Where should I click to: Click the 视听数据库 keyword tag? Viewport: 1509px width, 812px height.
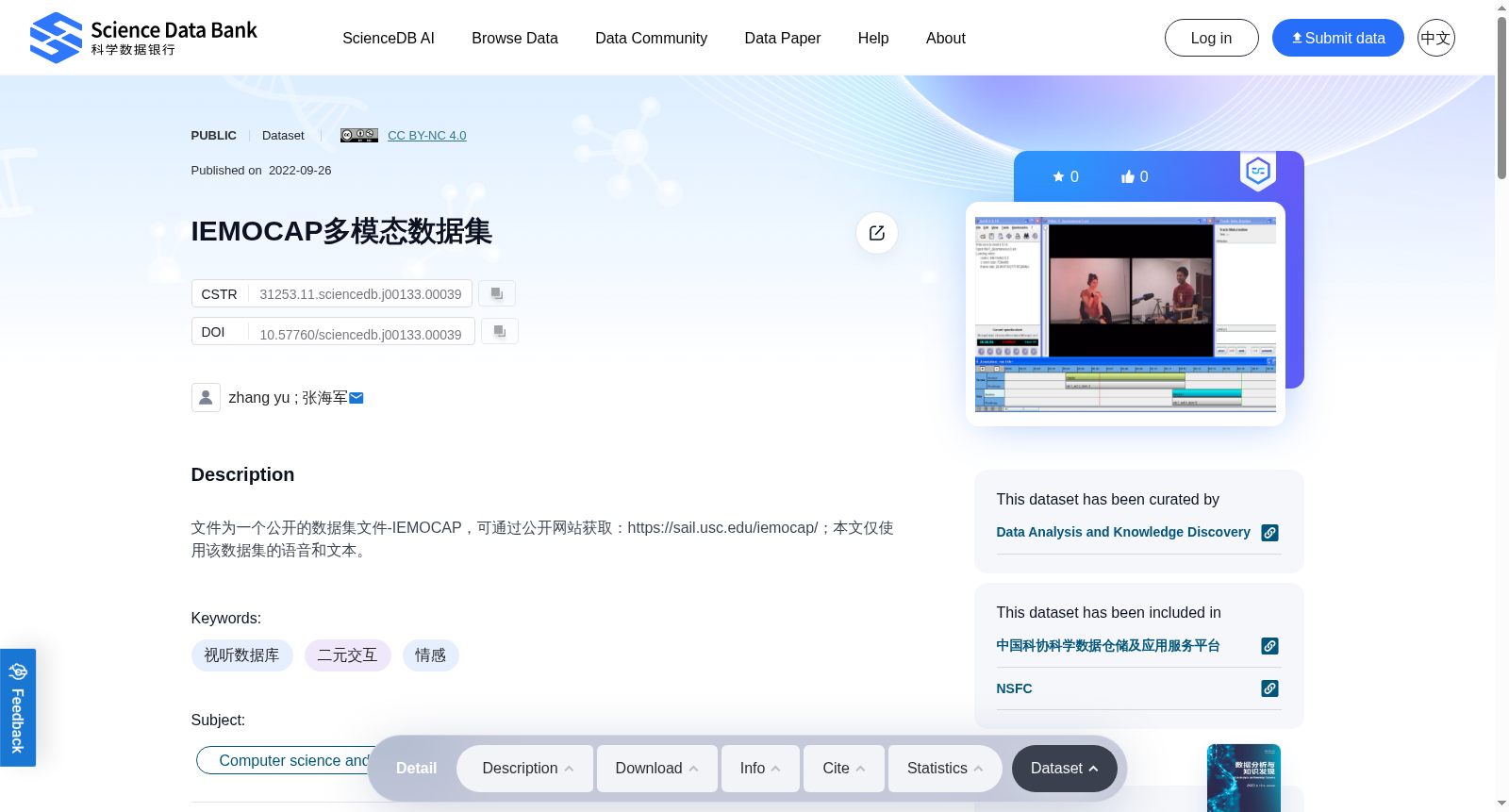coord(242,655)
